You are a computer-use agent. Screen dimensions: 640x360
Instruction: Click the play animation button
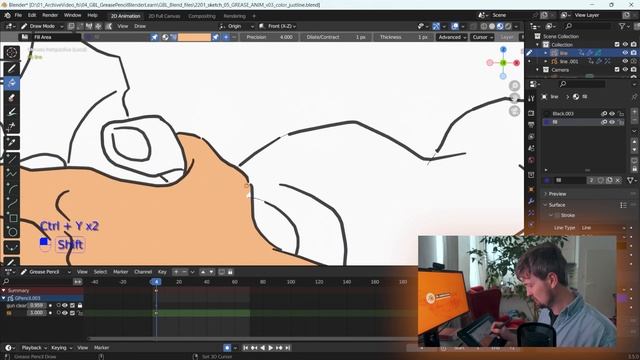[270, 348]
